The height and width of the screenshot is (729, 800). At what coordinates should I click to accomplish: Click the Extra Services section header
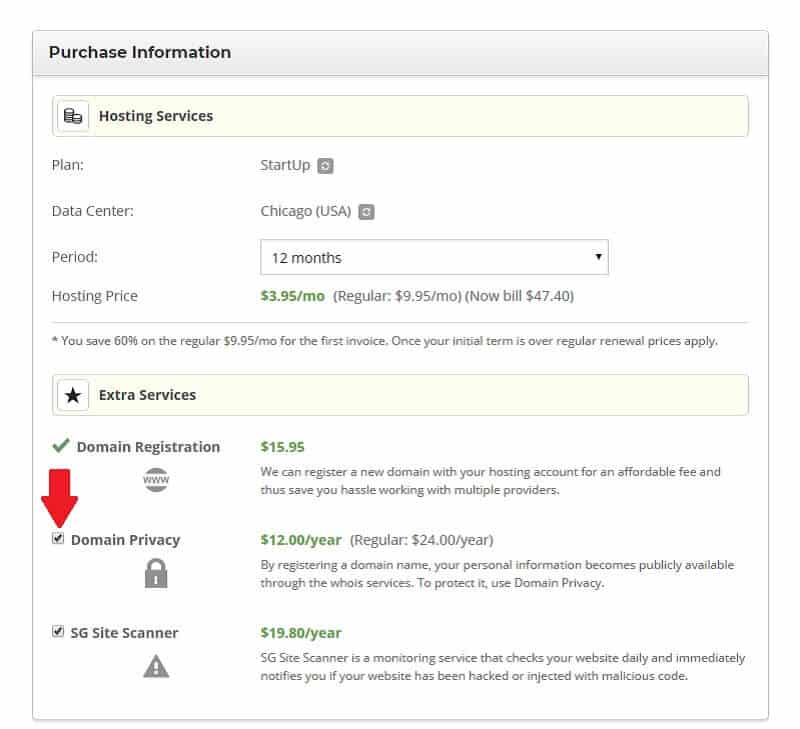400,395
